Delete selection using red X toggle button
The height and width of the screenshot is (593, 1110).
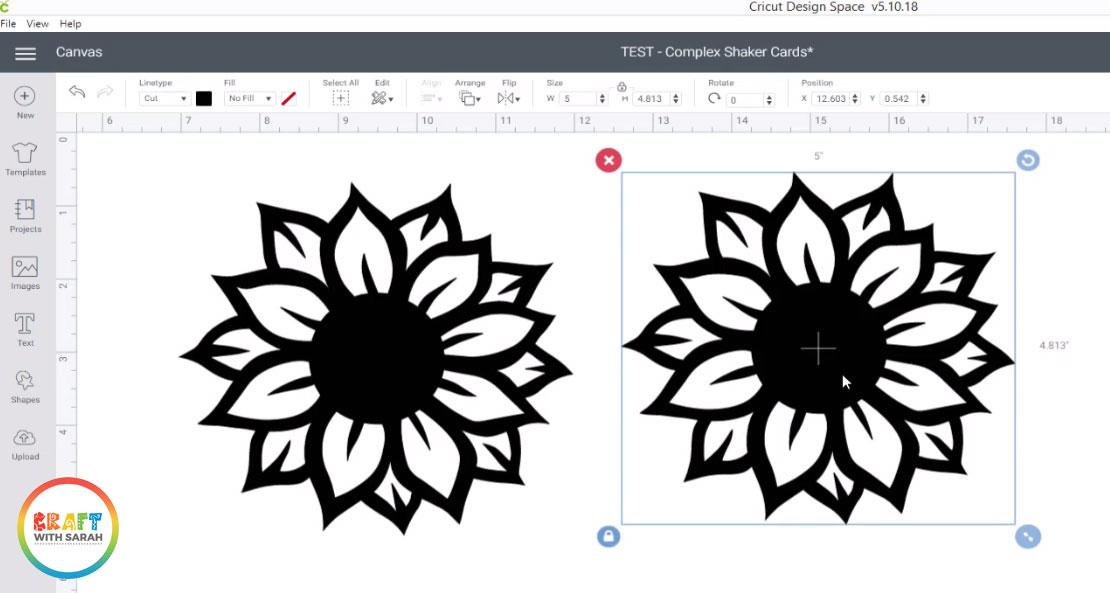609,160
